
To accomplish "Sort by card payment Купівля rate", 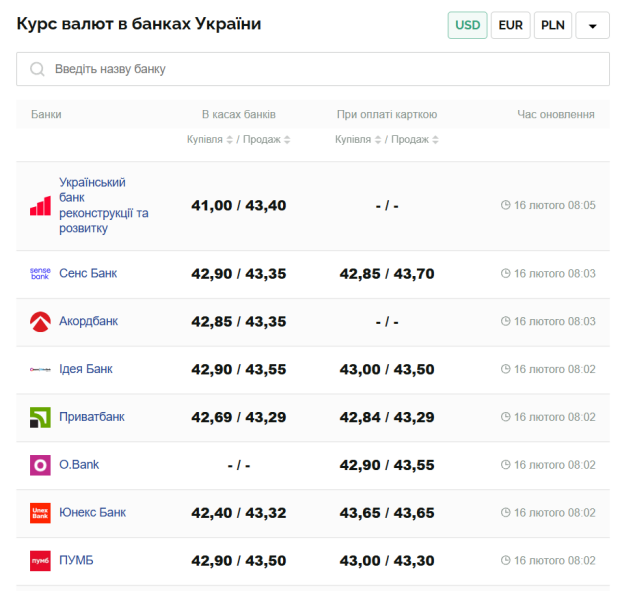I will 358,140.
